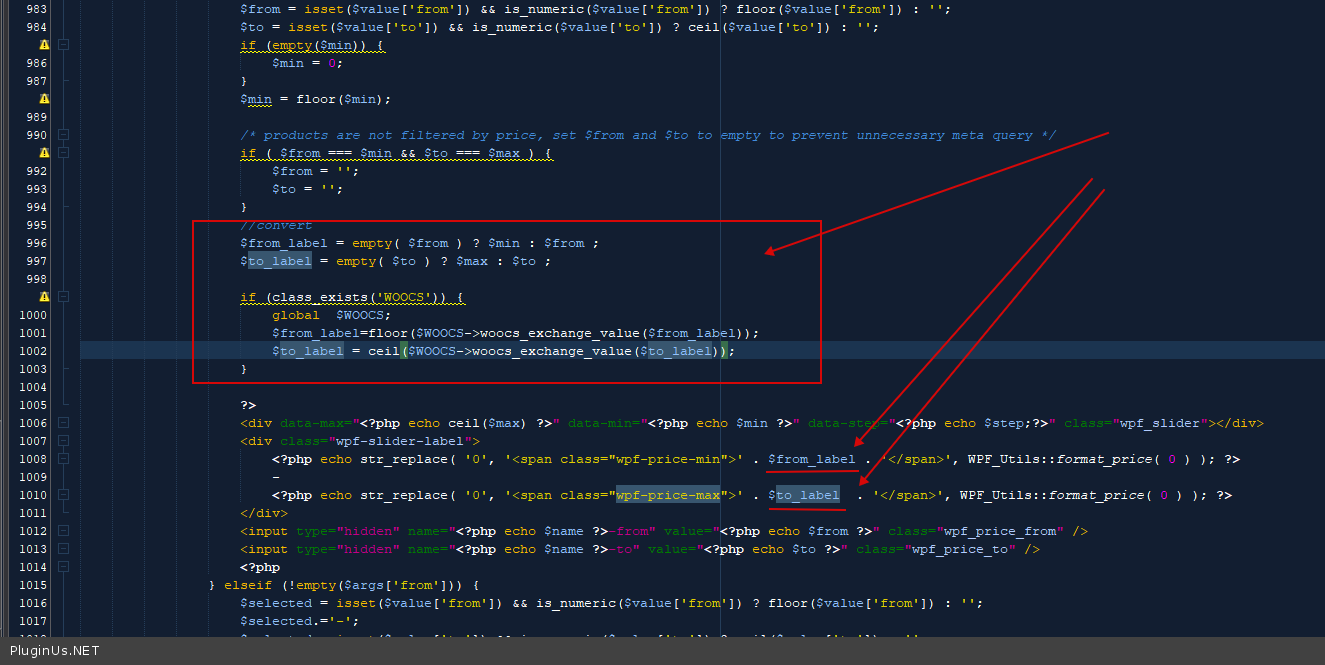The height and width of the screenshot is (665, 1325).
Task: Click highlighted $to_label variable on line 1010
Action: coord(807,495)
